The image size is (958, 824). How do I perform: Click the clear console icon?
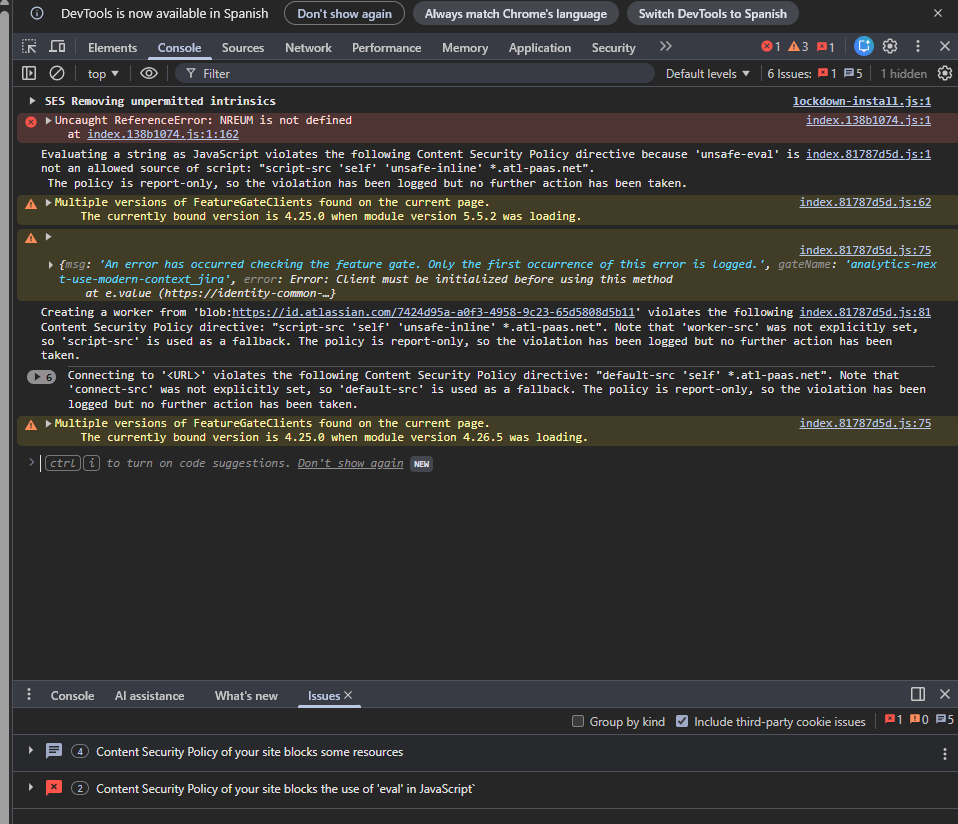pos(57,73)
